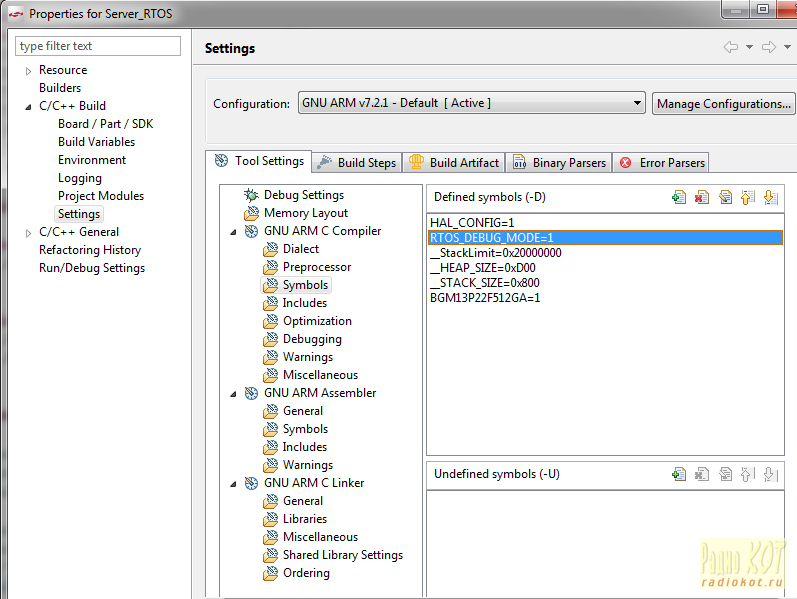797x599 pixels.
Task: Open compiler Warnings settings
Action: pos(308,357)
